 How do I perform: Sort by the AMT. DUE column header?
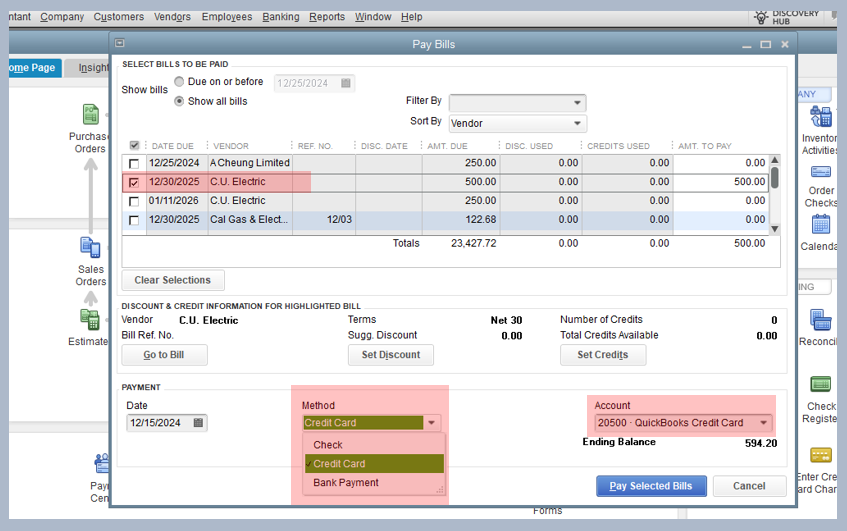coord(447,146)
